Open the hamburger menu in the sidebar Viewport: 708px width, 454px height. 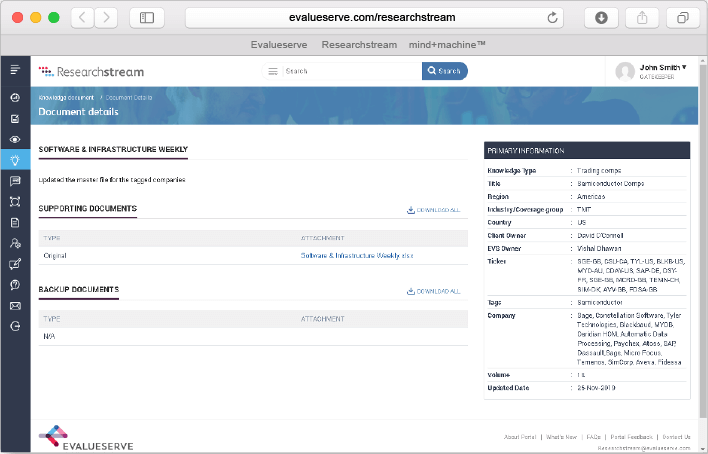tap(15, 70)
